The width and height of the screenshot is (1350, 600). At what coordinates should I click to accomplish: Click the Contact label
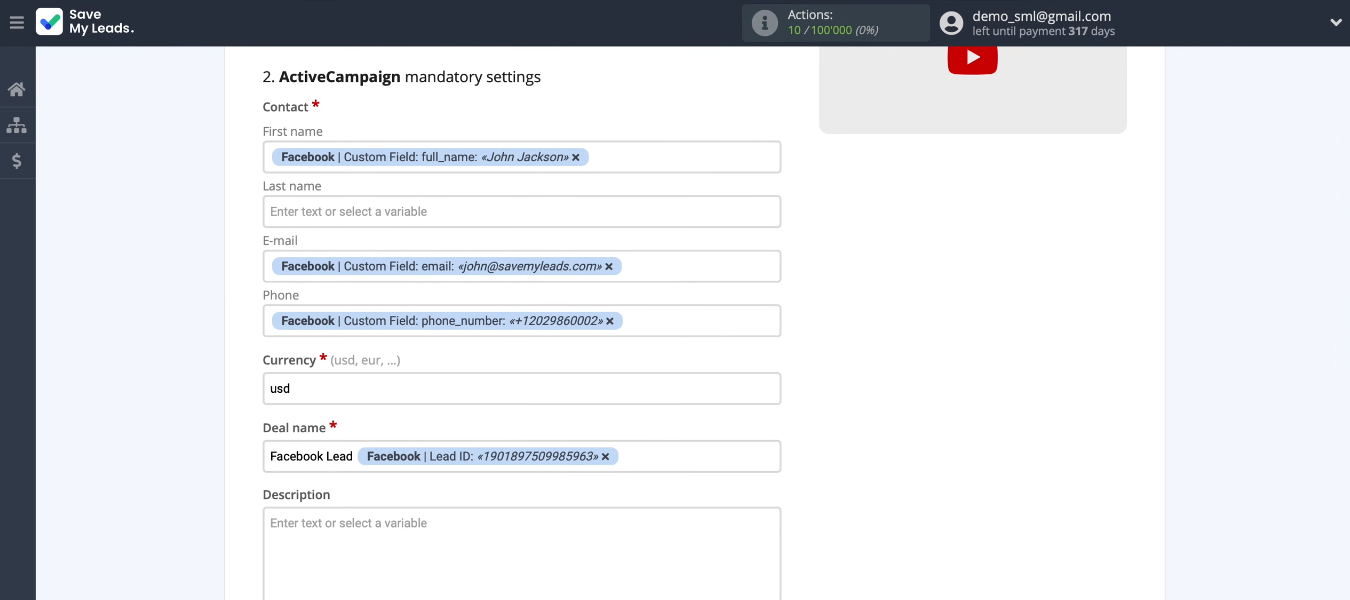click(x=286, y=107)
